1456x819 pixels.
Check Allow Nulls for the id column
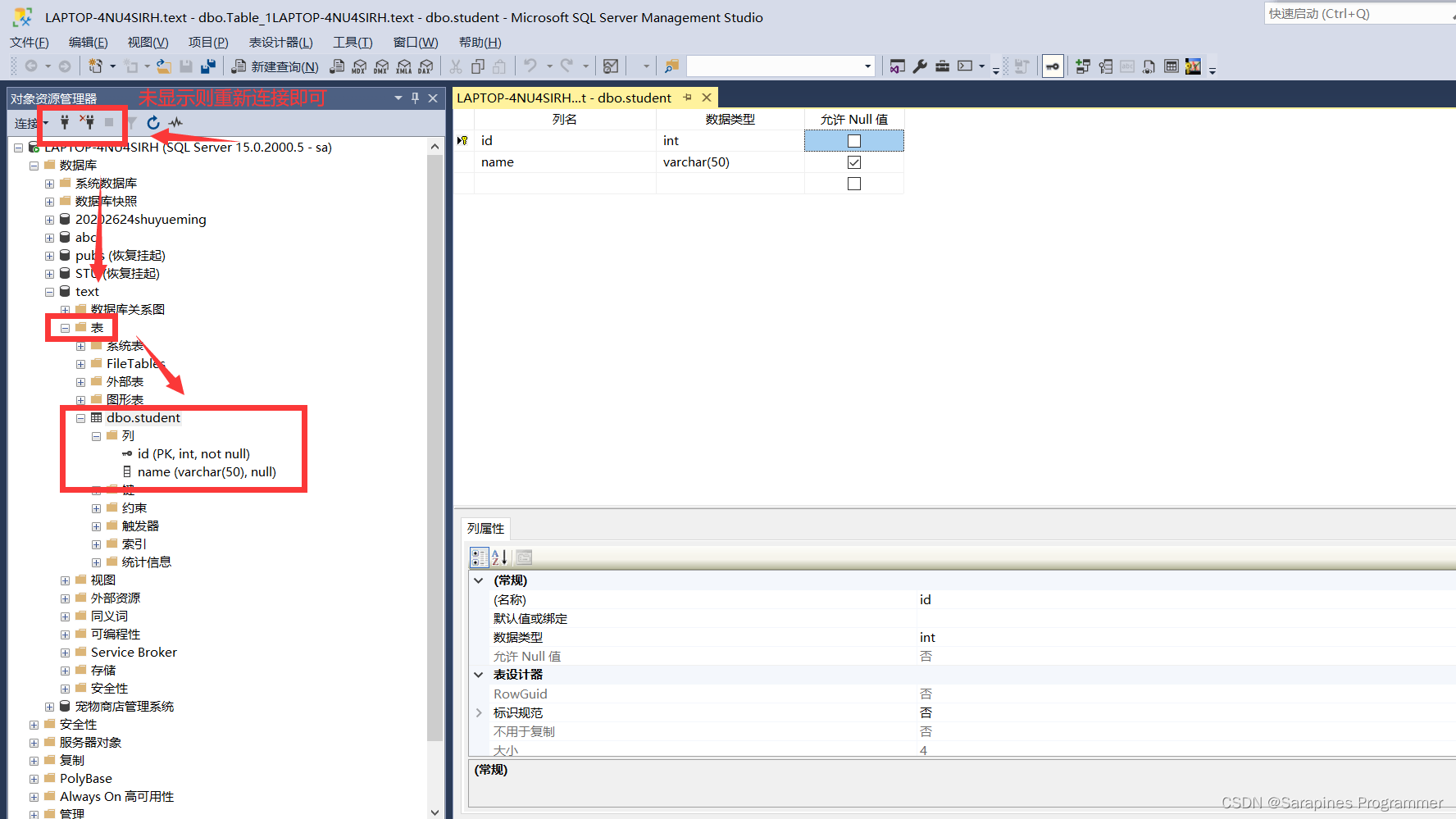[x=854, y=141]
